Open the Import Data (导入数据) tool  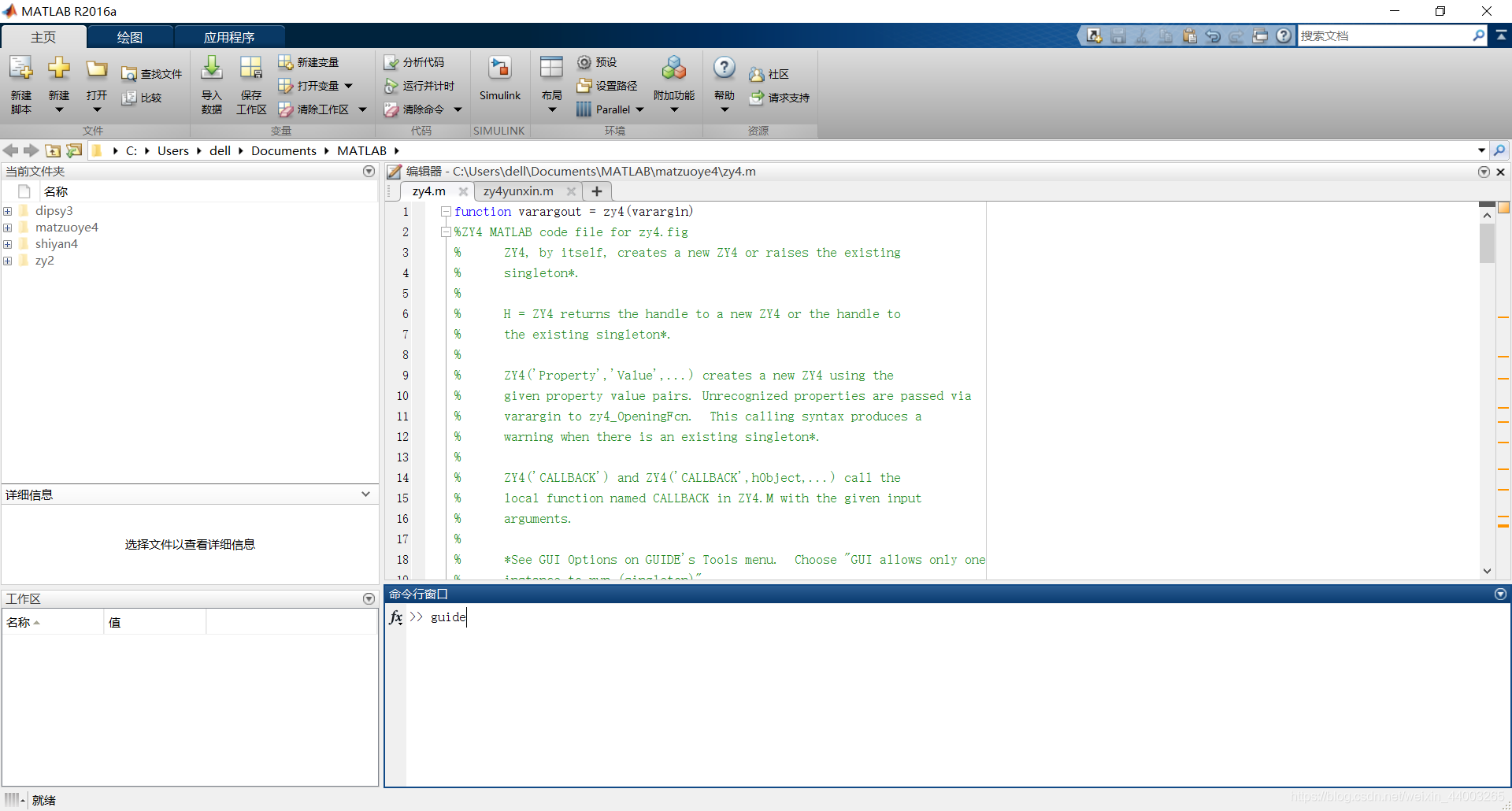(211, 69)
